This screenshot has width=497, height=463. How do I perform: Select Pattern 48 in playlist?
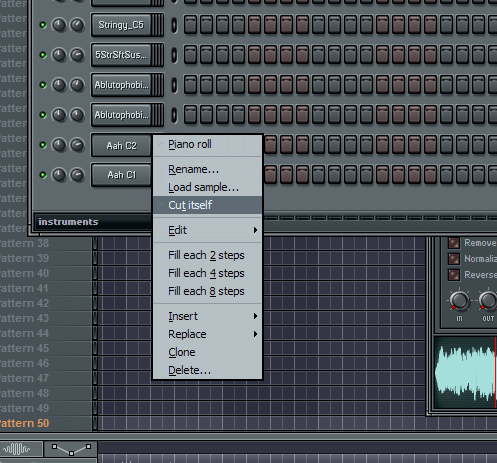[24, 393]
